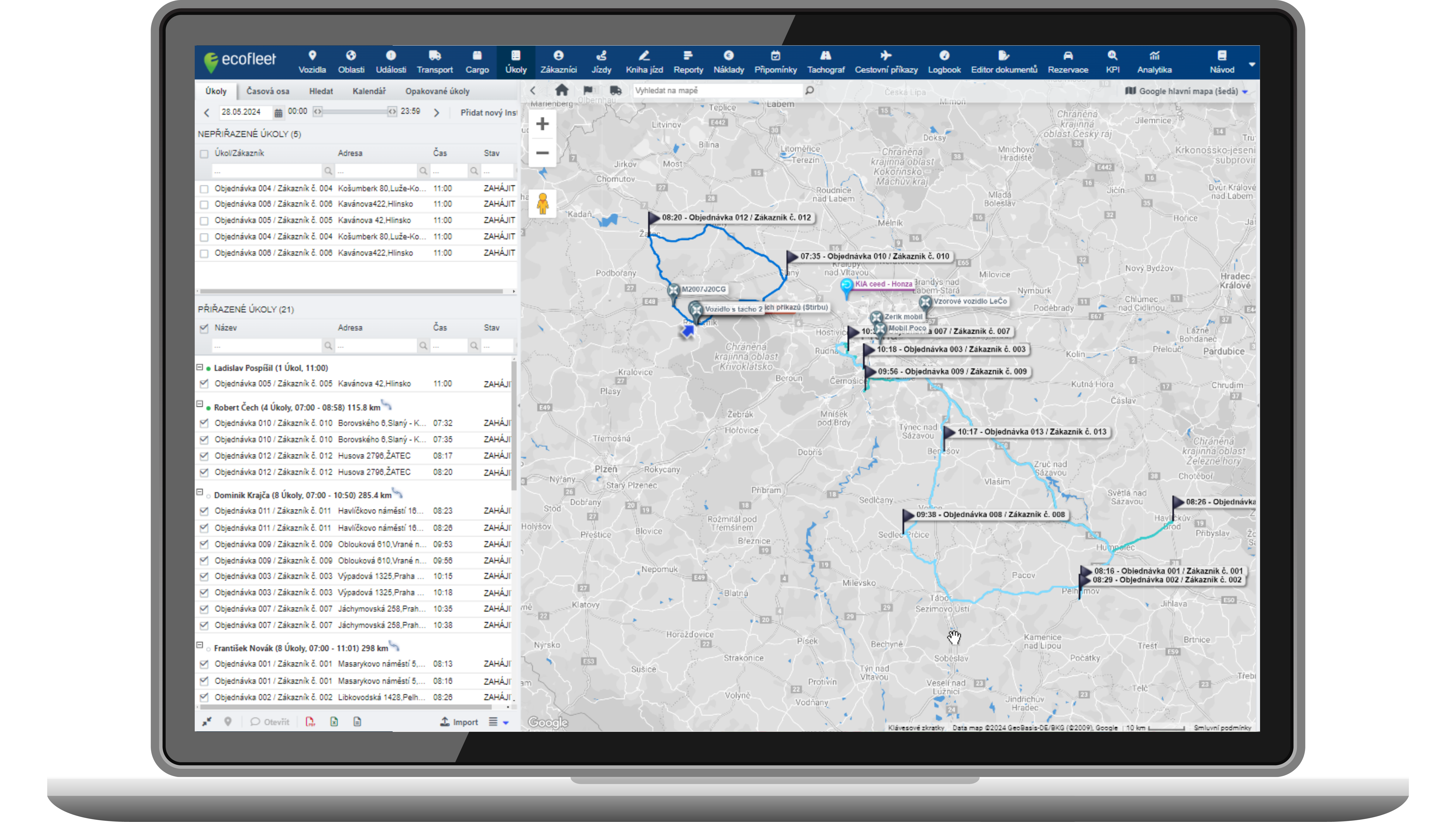Export tasks to Excel file
This screenshot has width=1456, height=822.
(x=334, y=722)
